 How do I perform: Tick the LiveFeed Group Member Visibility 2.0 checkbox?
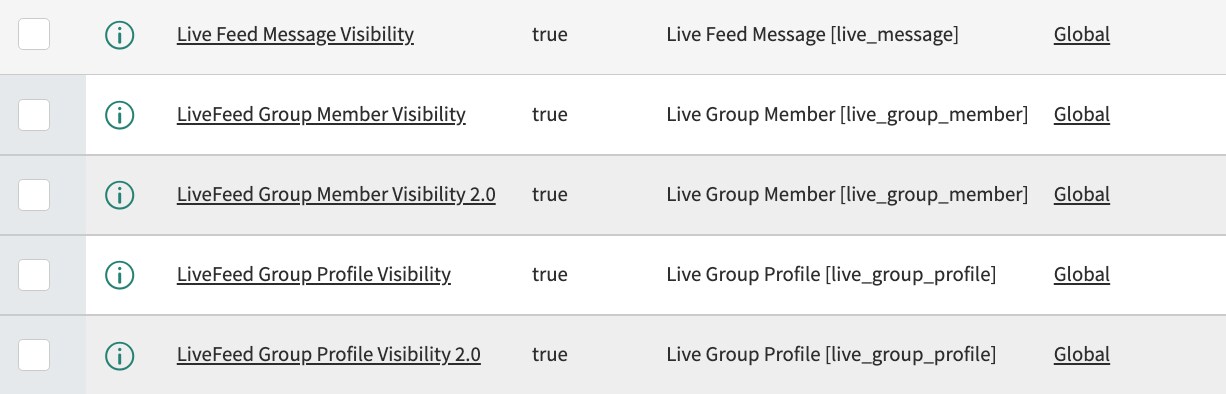[x=34, y=195]
